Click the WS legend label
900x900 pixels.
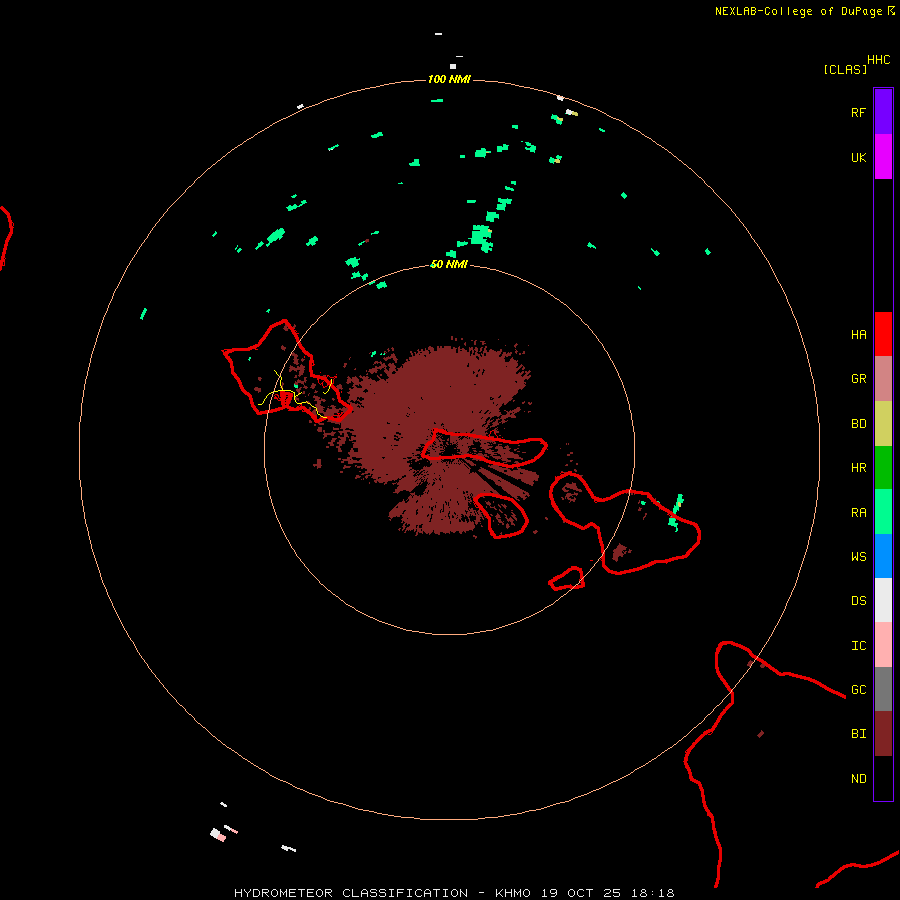(858, 556)
